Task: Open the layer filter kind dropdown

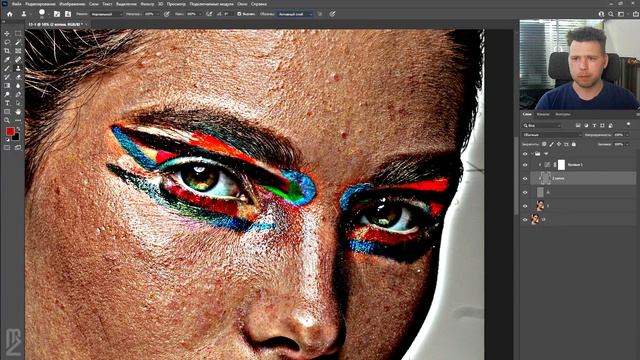Action: [x=542, y=125]
